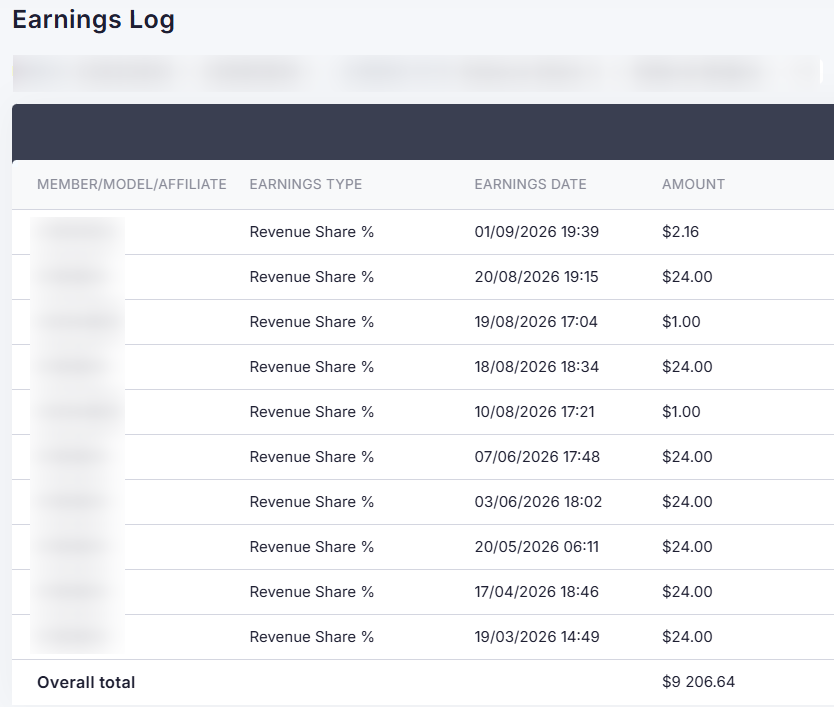Click Revenue Share % in the 19/08/2026 row

pos(312,322)
